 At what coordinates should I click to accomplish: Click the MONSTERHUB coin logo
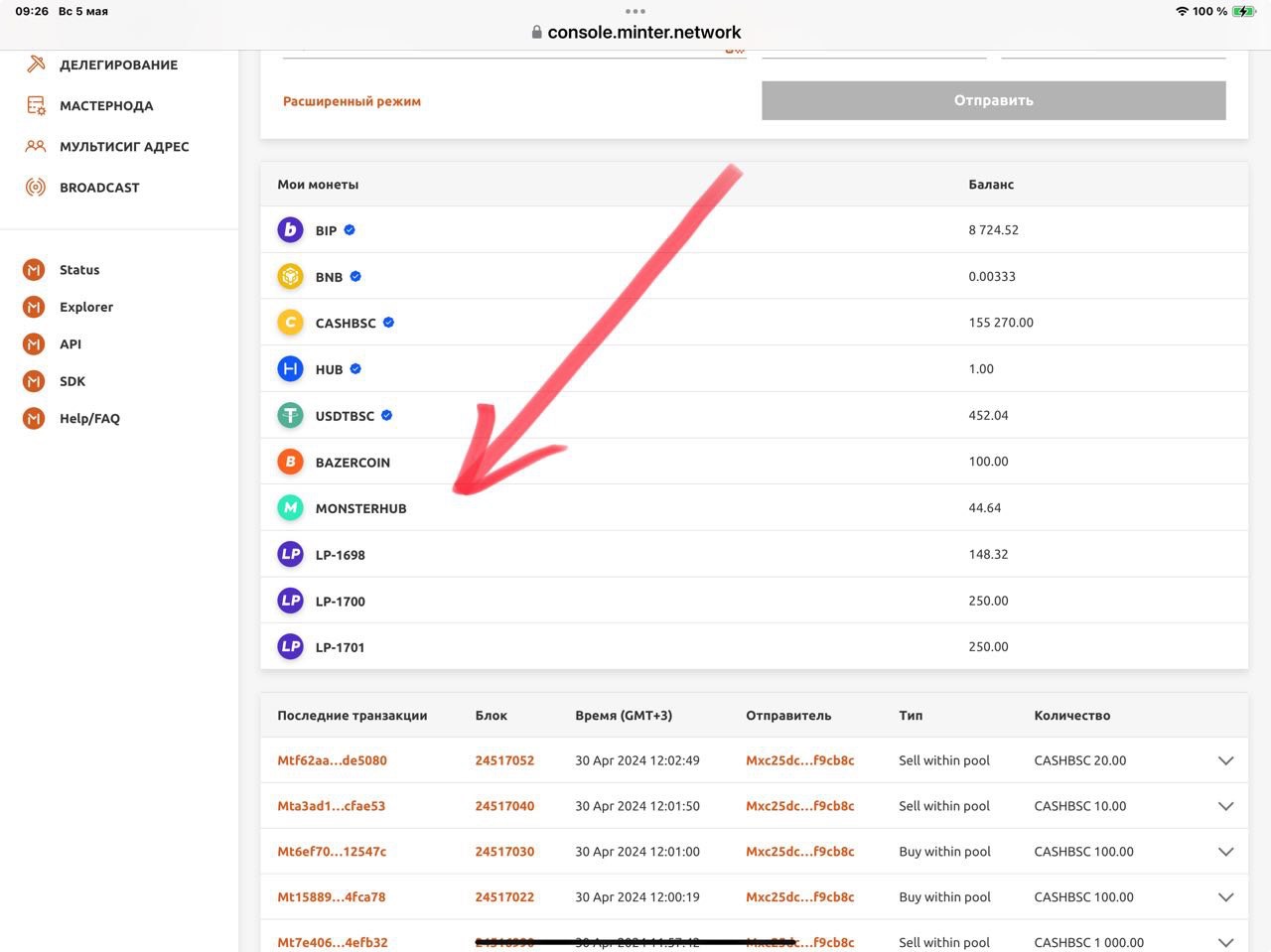tap(290, 508)
